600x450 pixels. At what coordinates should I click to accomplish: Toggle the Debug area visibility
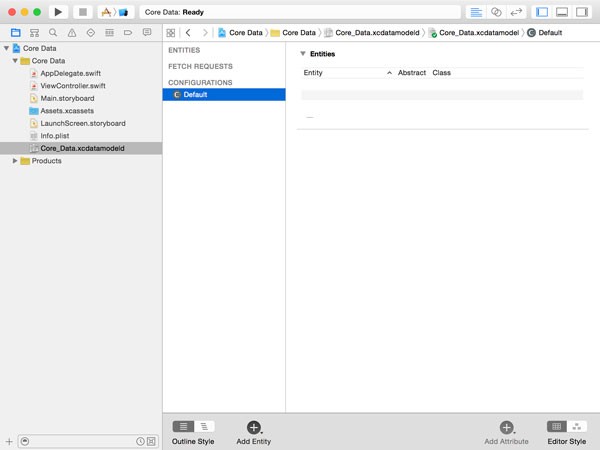click(562, 12)
